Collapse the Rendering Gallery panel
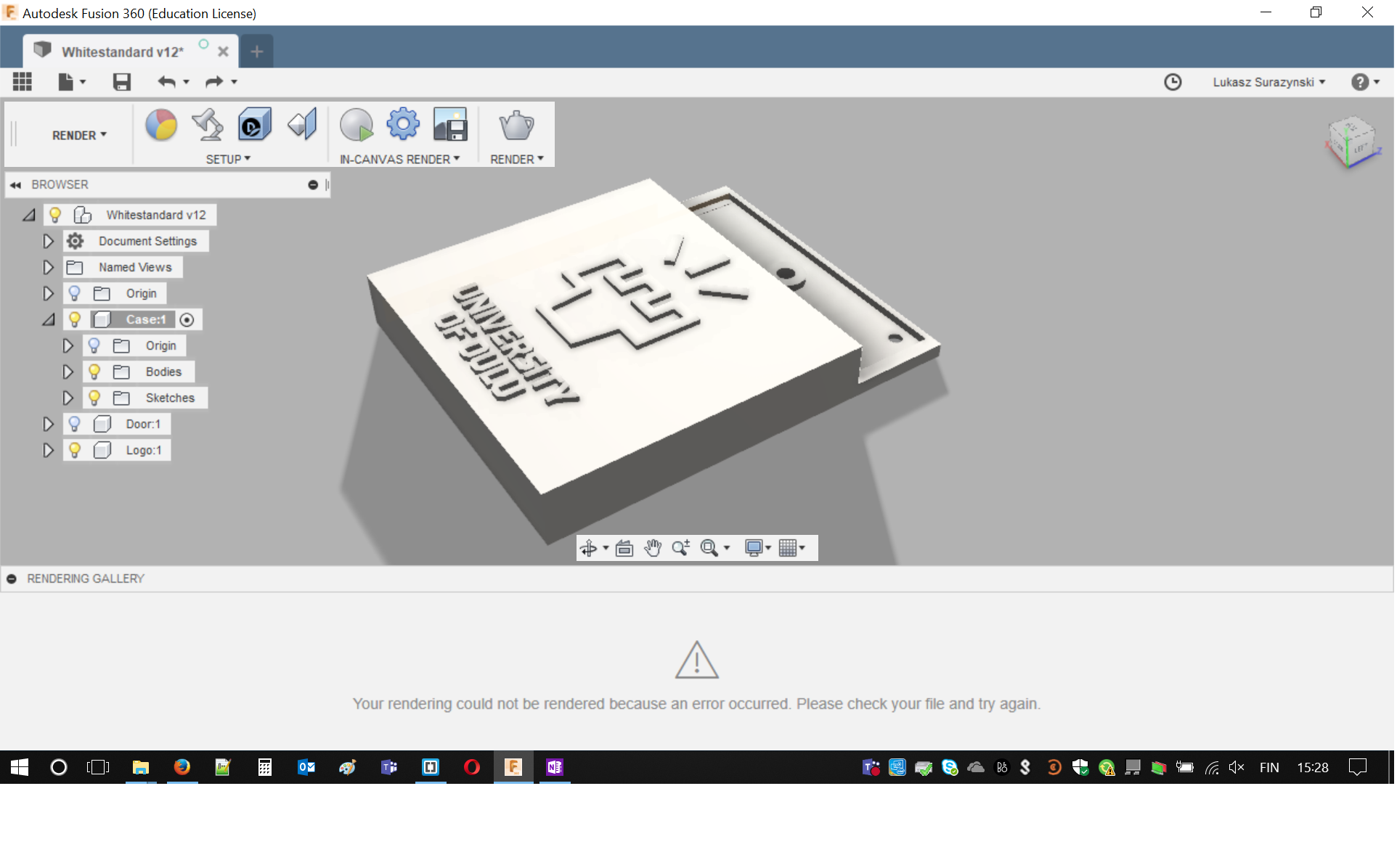 [x=12, y=579]
